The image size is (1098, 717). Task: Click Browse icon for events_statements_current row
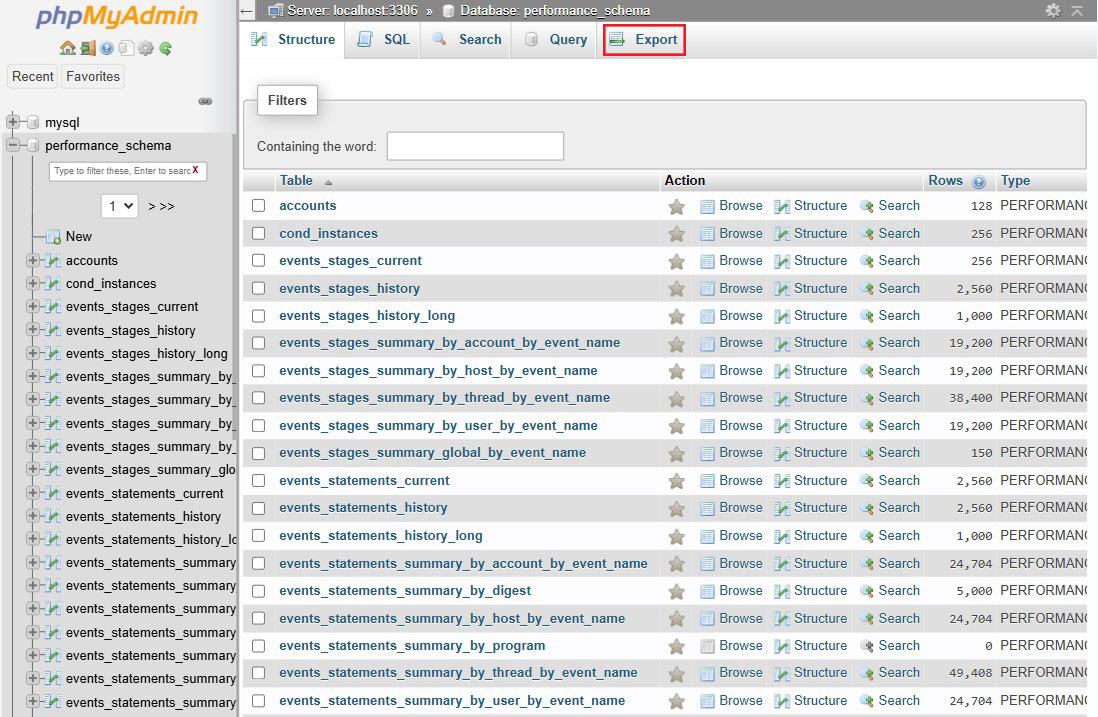point(707,481)
